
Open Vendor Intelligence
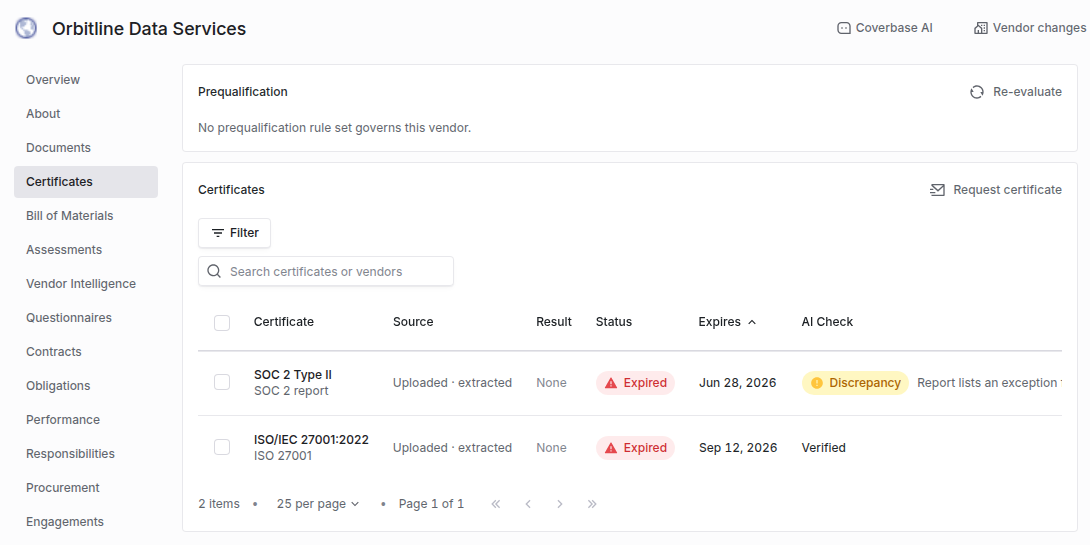(86, 284)
